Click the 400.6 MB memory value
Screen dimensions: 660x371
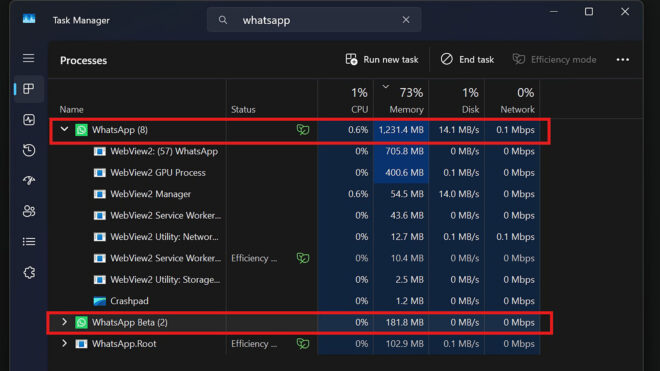pyautogui.click(x=405, y=173)
